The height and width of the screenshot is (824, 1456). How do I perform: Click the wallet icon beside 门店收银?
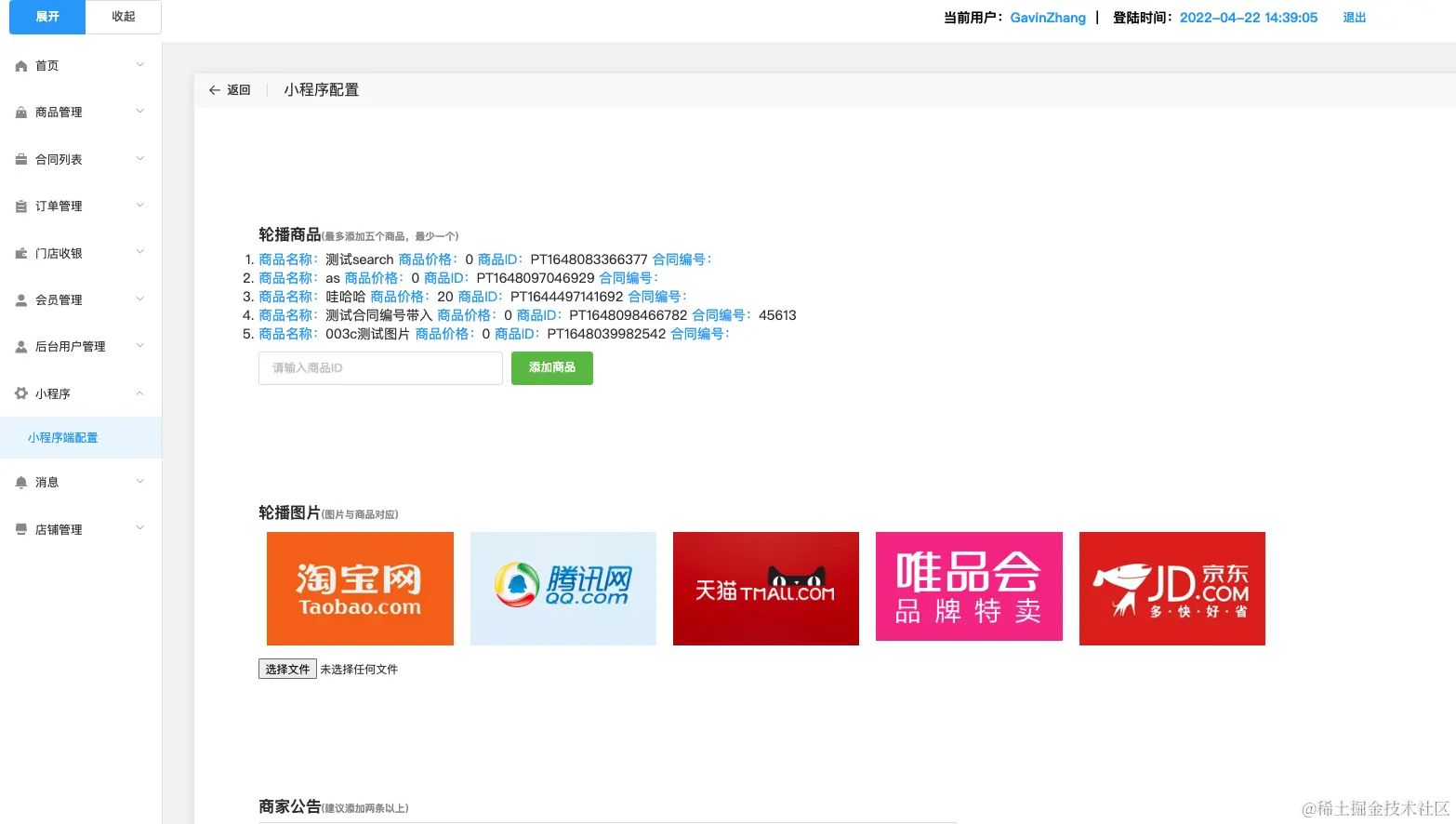click(21, 254)
